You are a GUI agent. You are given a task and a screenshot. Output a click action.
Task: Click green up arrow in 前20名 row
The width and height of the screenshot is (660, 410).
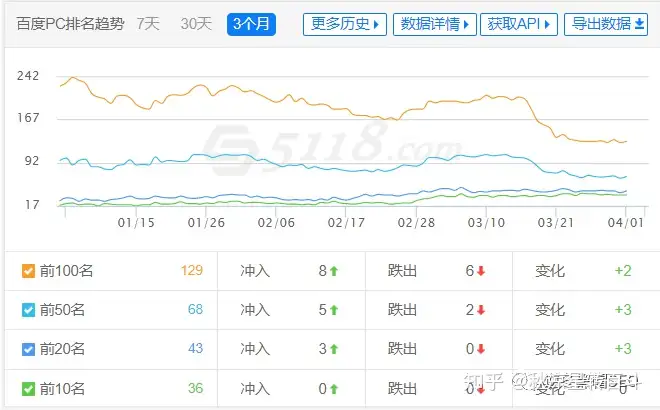[334, 349]
